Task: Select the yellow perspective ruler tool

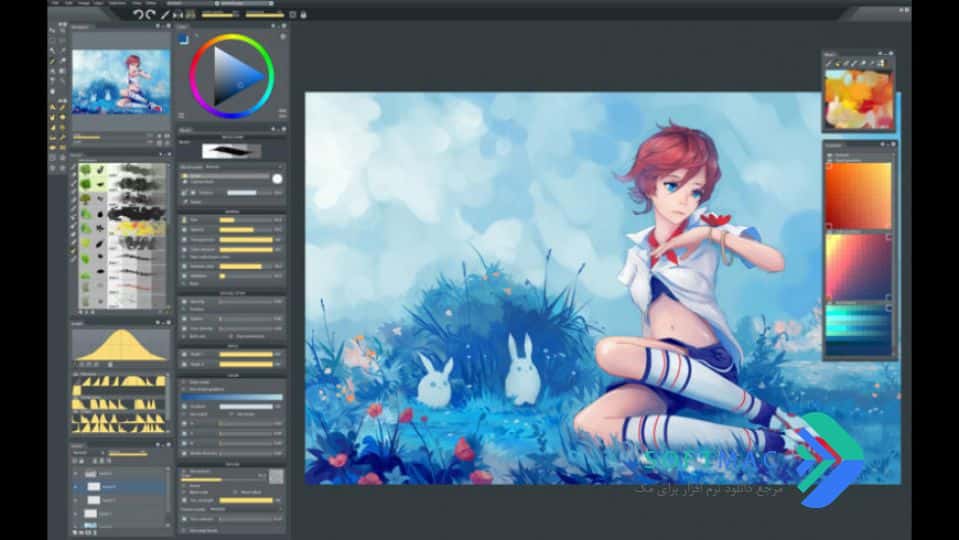Action: pyautogui.click(x=53, y=107)
